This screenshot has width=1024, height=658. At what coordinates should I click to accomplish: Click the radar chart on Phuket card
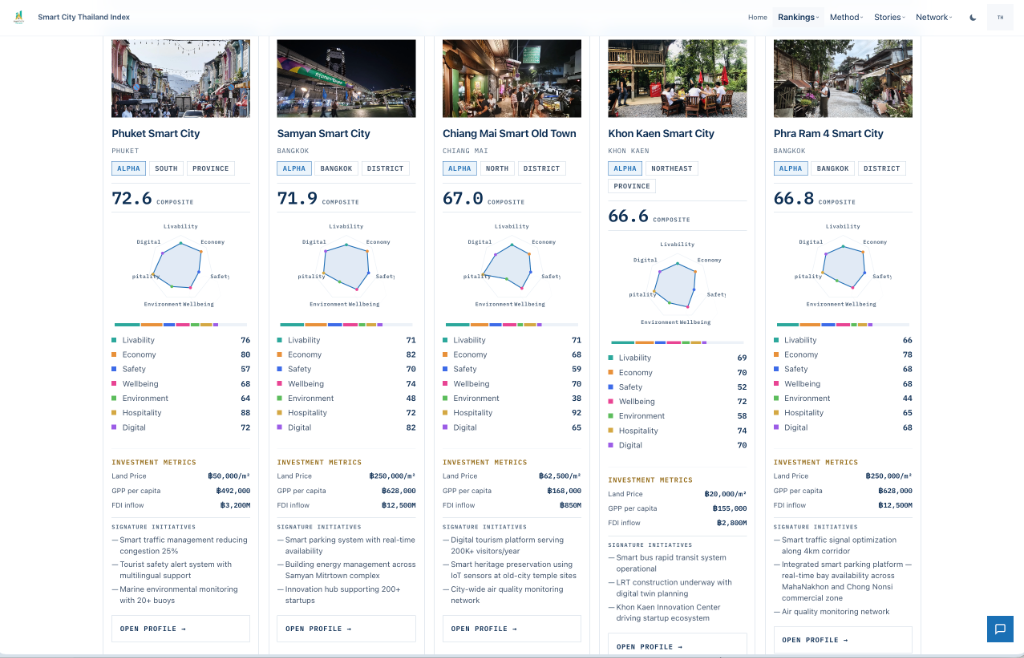[180, 266]
